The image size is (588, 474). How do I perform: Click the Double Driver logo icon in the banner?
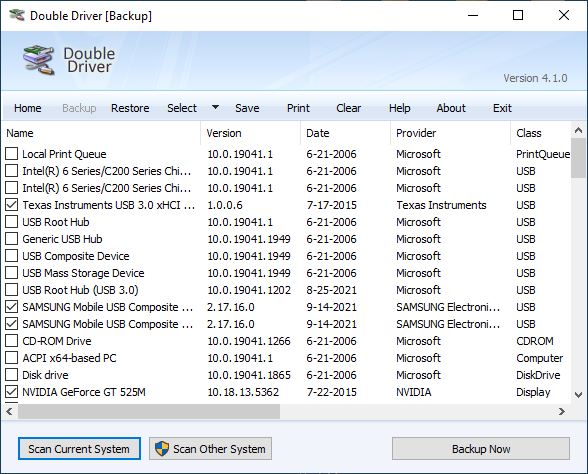(x=39, y=60)
